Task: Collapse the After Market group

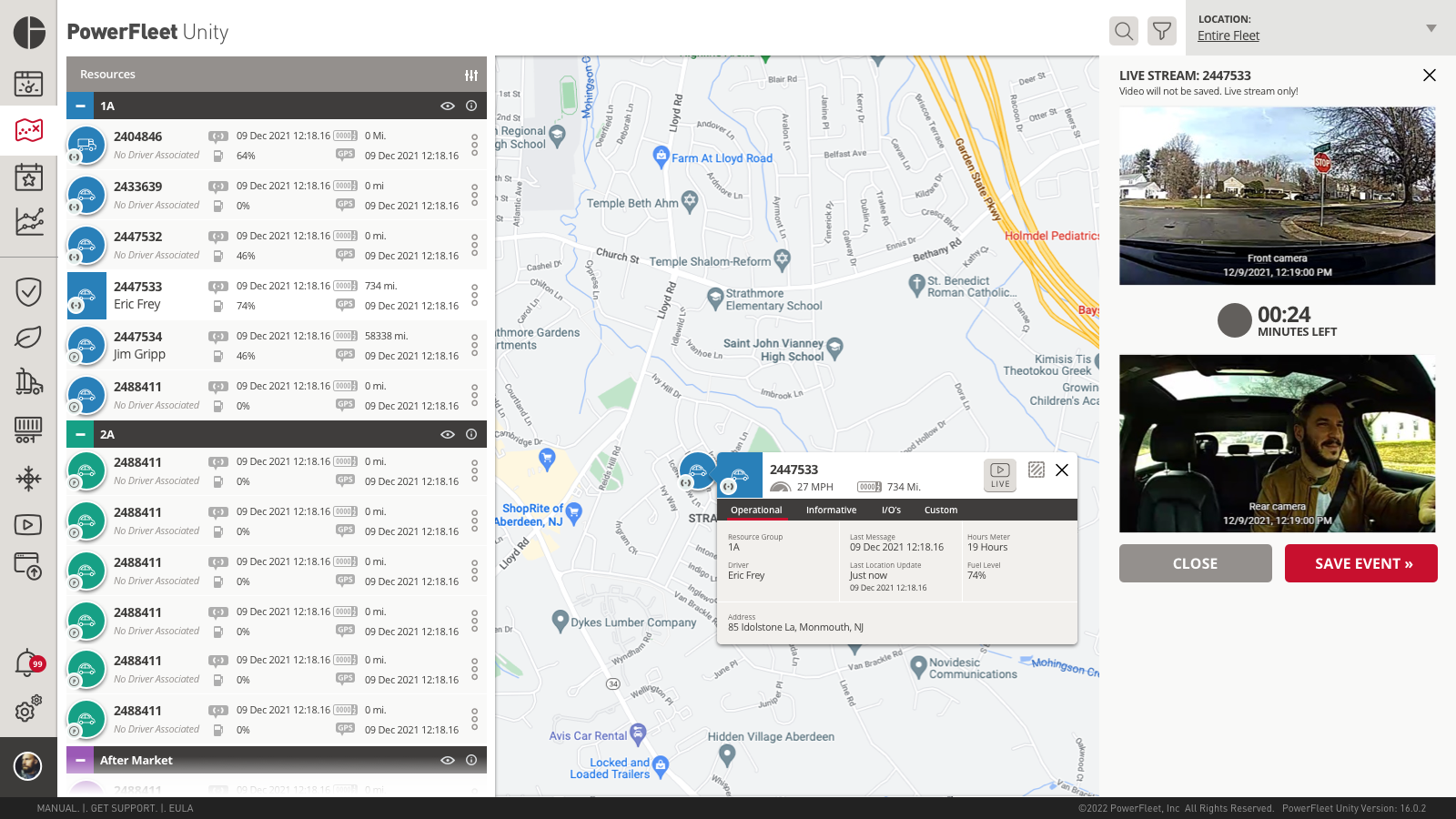Action: pos(80,760)
